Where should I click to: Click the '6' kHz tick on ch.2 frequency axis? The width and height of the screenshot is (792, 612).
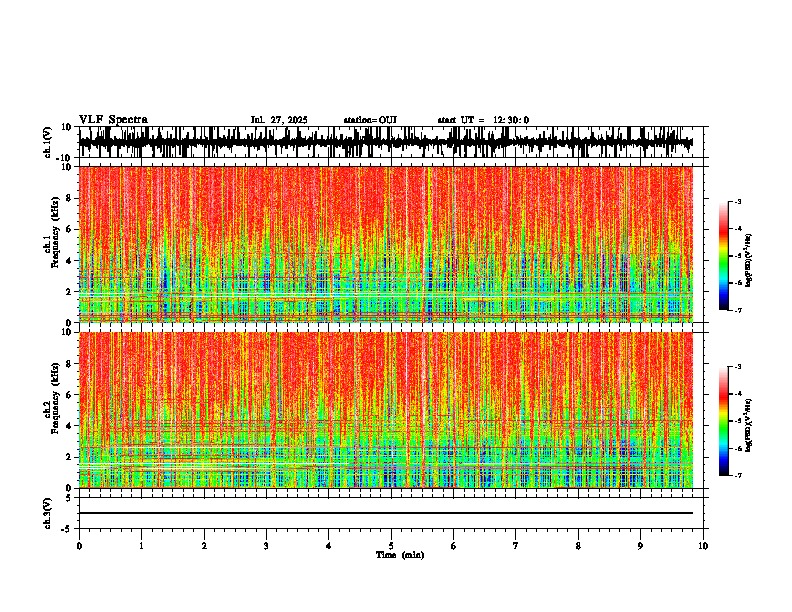[x=70, y=394]
